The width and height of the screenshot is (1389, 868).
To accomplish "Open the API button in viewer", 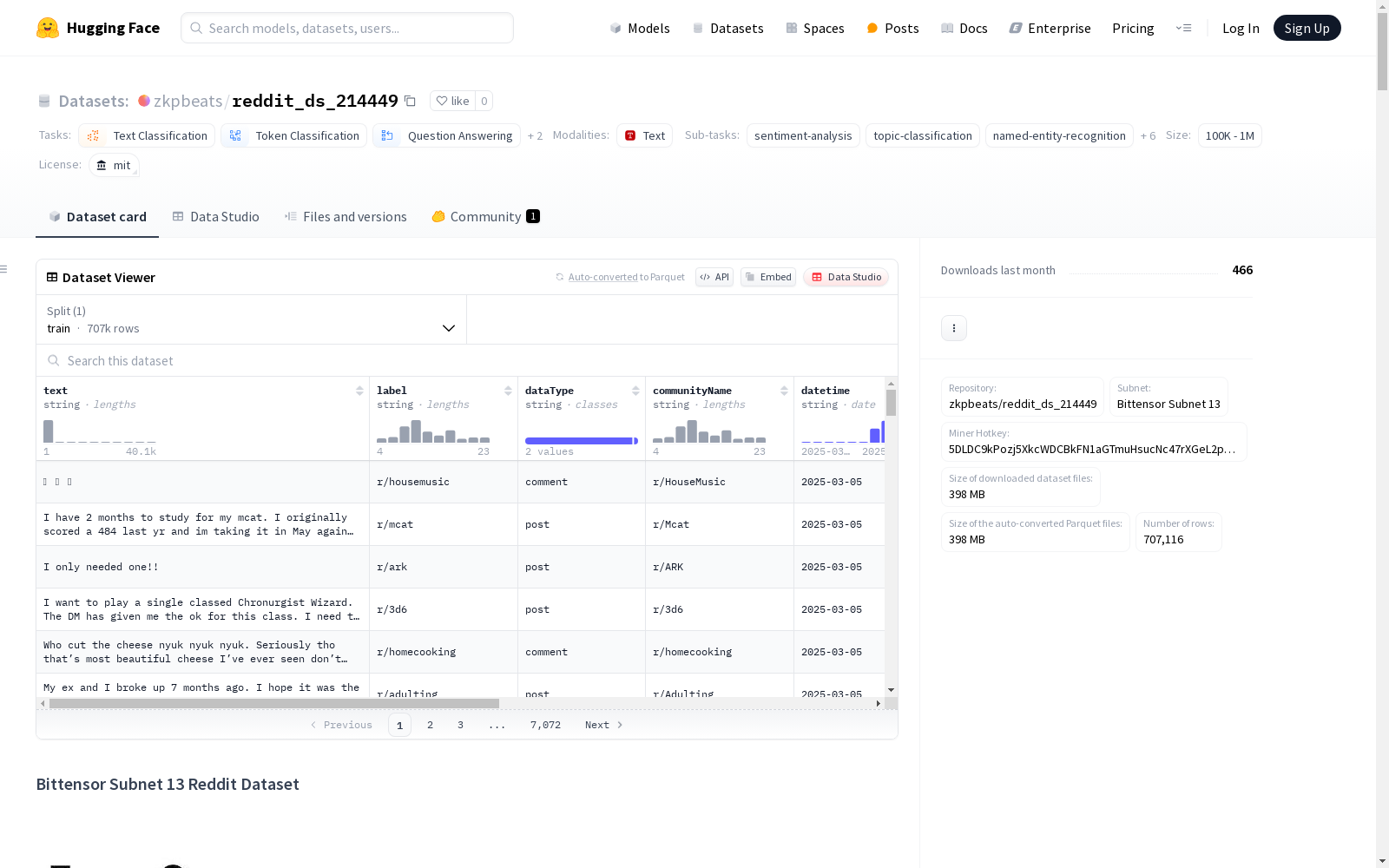I will 714,277.
